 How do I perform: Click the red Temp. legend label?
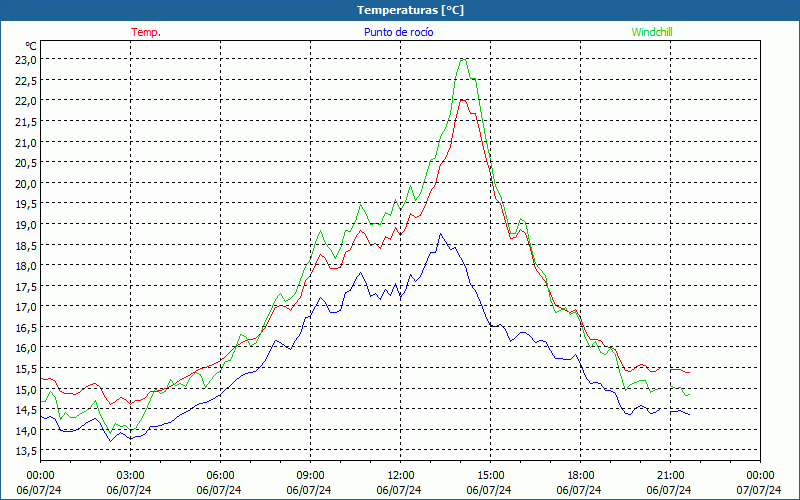click(146, 32)
